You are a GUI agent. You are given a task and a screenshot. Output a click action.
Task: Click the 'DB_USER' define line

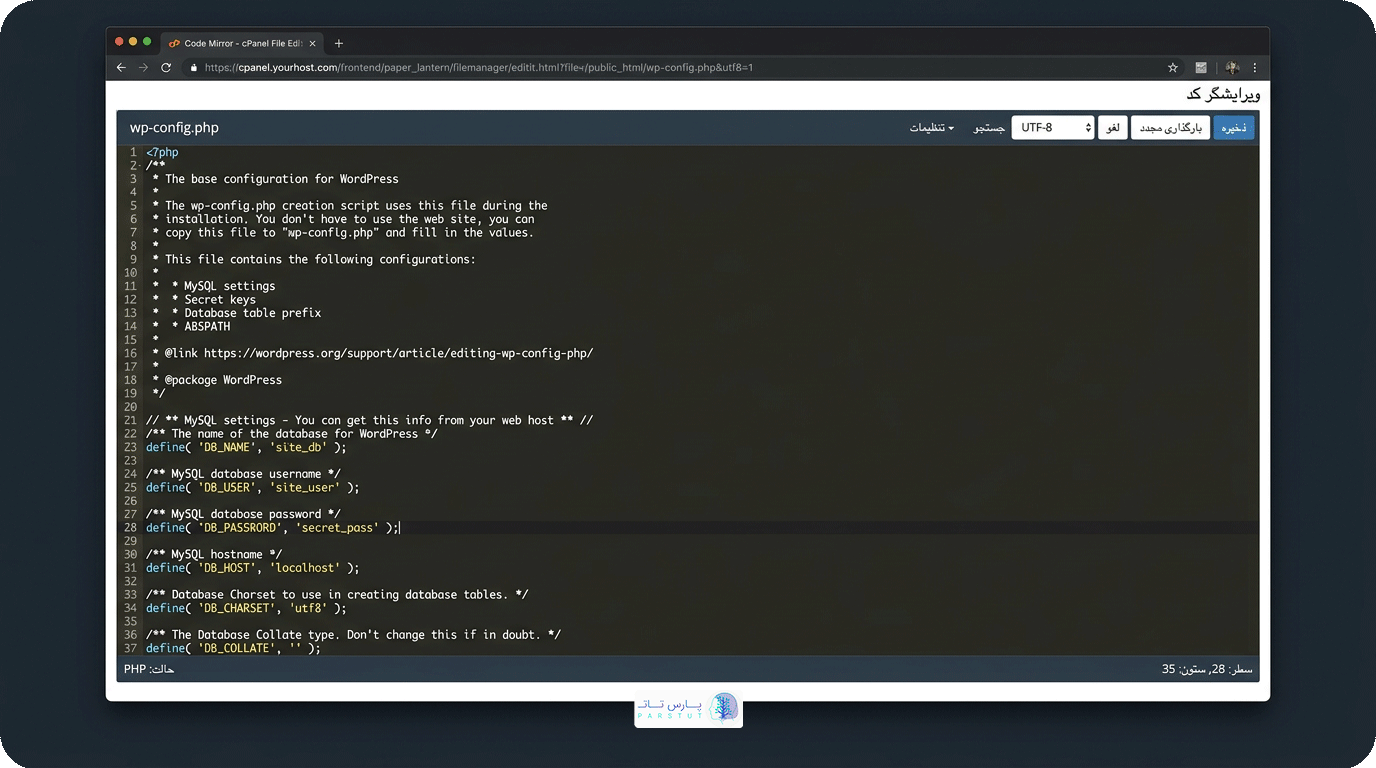click(x=252, y=488)
